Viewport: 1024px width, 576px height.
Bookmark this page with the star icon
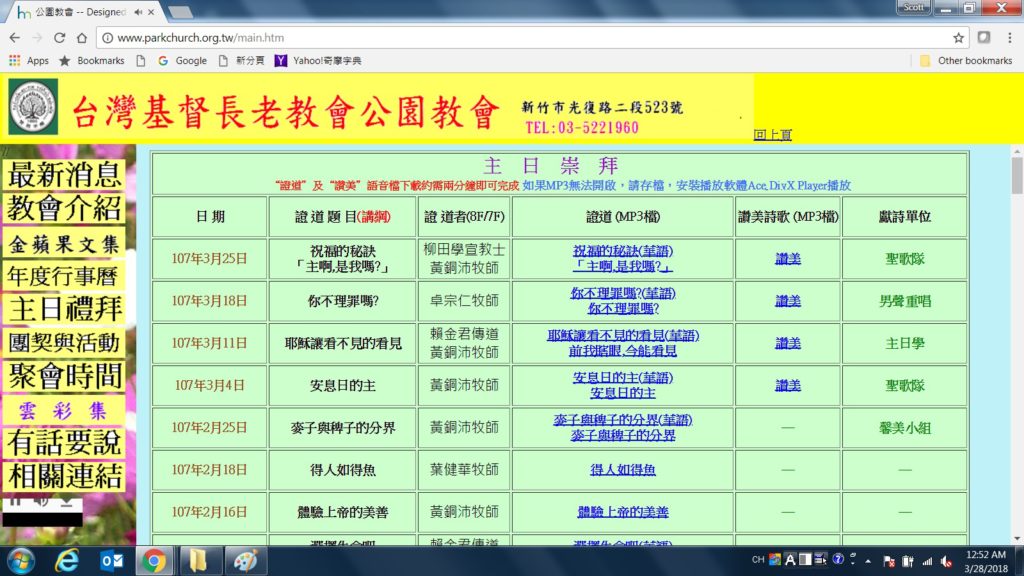(x=958, y=37)
